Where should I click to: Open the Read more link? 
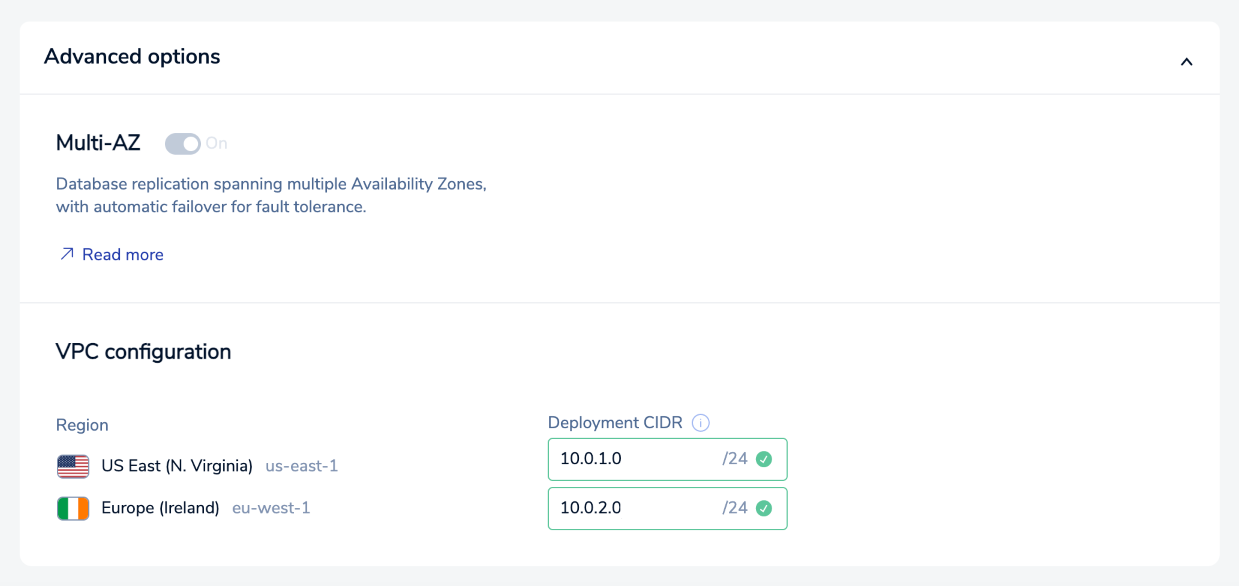pyautogui.click(x=122, y=255)
